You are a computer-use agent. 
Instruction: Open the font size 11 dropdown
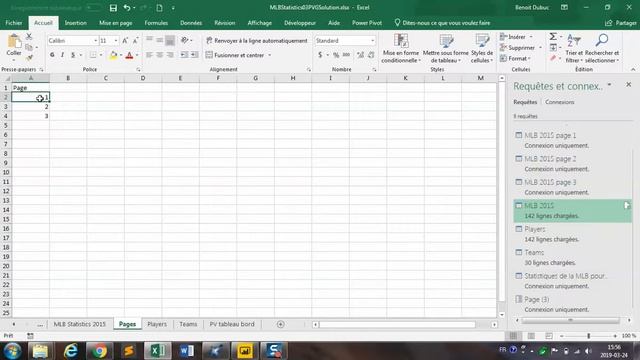[116, 41]
